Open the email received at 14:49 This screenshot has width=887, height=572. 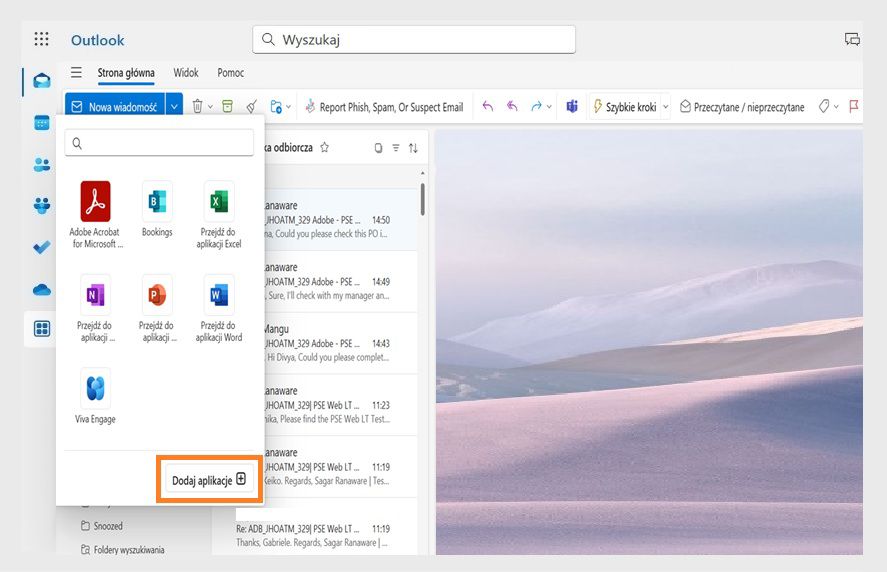coord(341,281)
